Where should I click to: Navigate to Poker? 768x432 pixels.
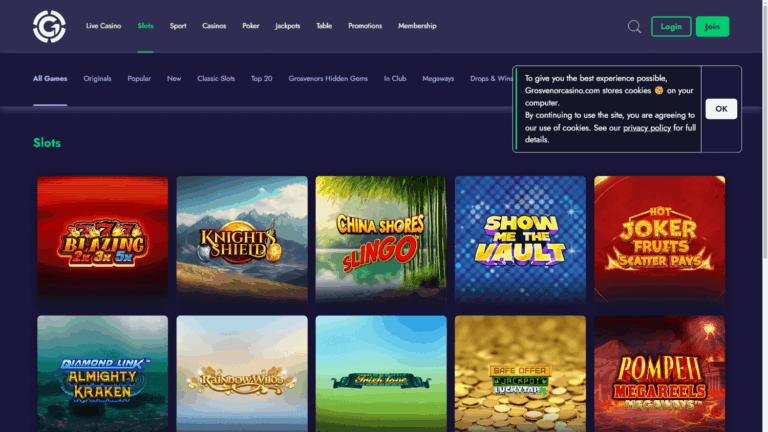click(251, 26)
